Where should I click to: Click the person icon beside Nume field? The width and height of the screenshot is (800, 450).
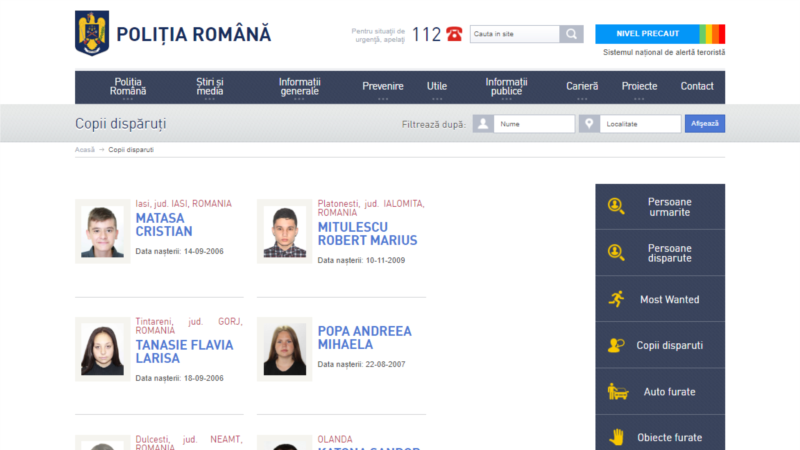coord(483,123)
